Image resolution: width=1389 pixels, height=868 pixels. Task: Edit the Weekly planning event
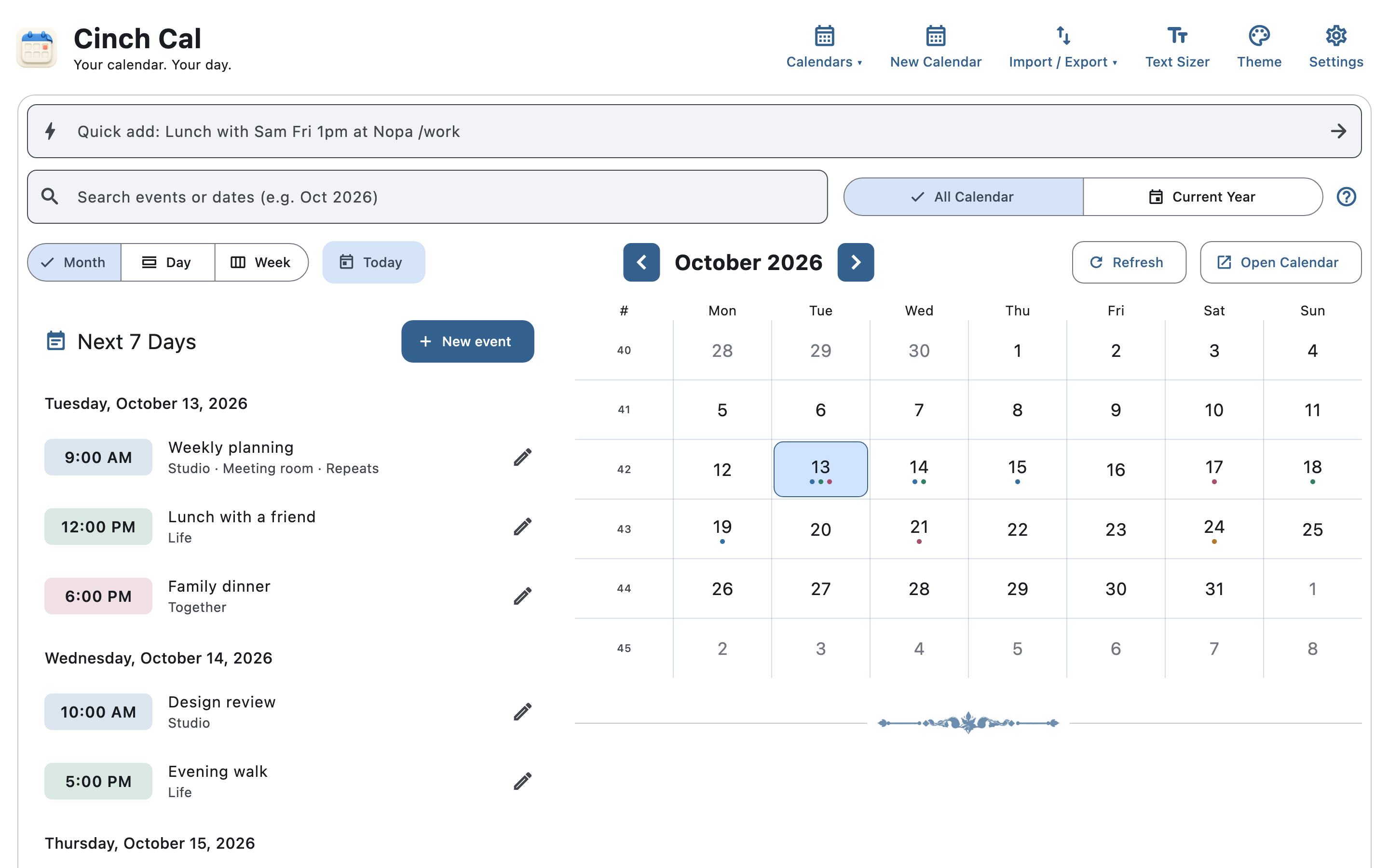pyautogui.click(x=522, y=458)
